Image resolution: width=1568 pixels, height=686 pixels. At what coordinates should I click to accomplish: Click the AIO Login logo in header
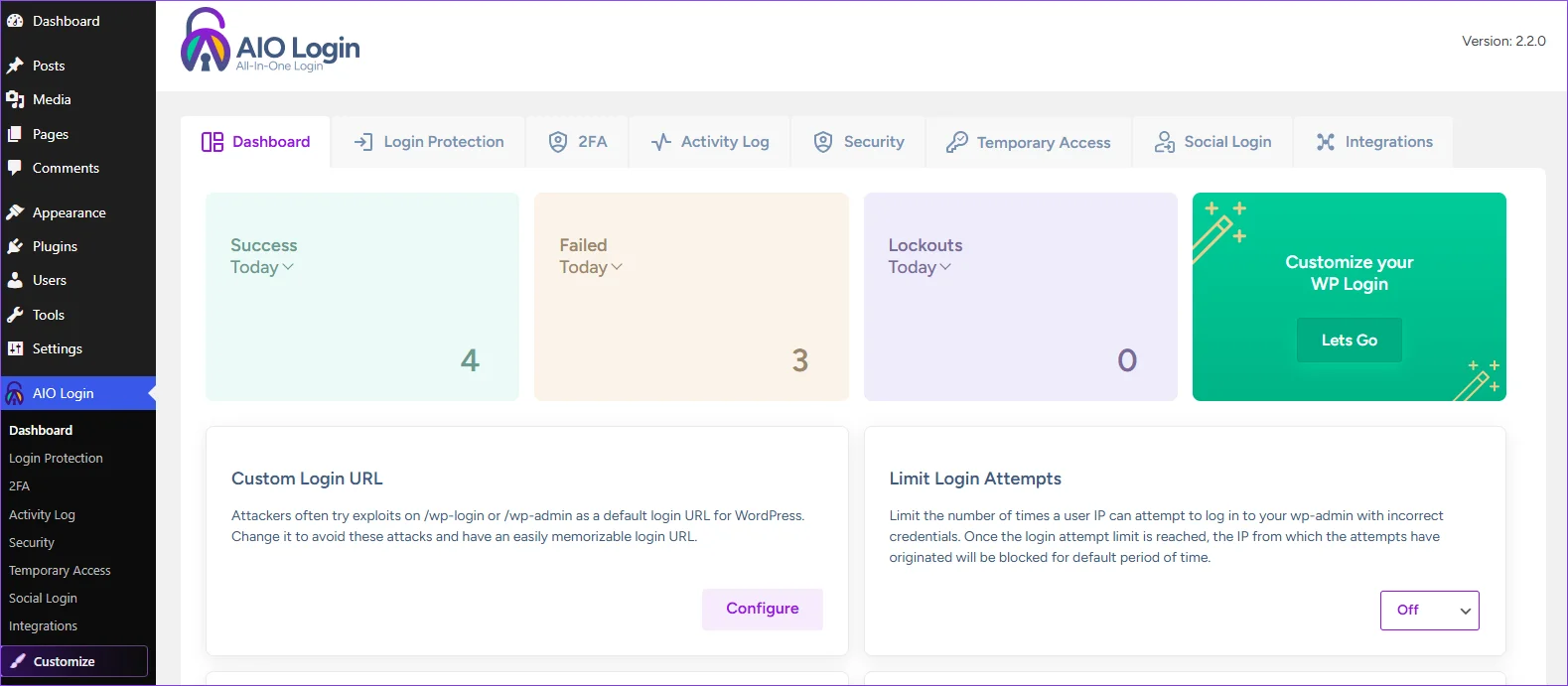[270, 41]
